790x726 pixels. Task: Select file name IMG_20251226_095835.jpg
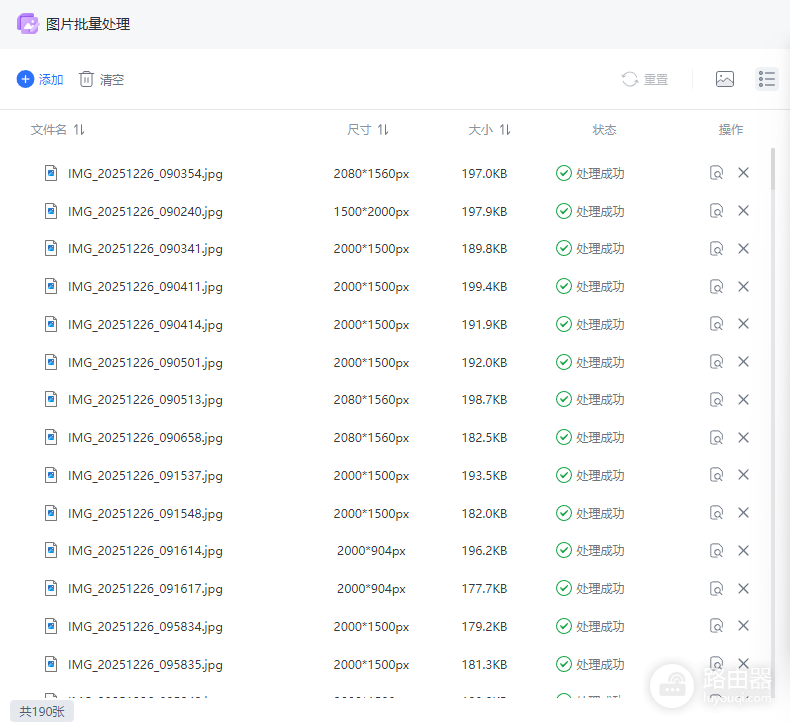tap(145, 665)
